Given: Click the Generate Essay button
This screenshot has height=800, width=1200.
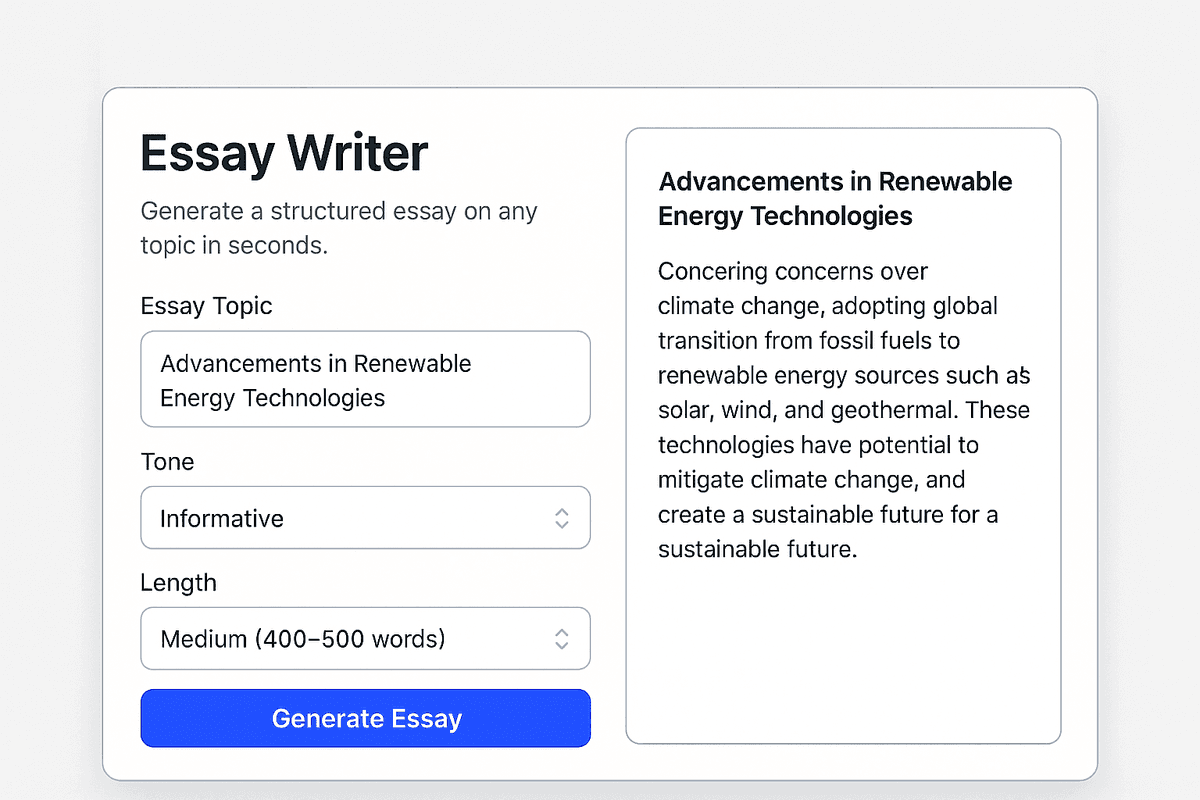Looking at the screenshot, I should click(365, 718).
